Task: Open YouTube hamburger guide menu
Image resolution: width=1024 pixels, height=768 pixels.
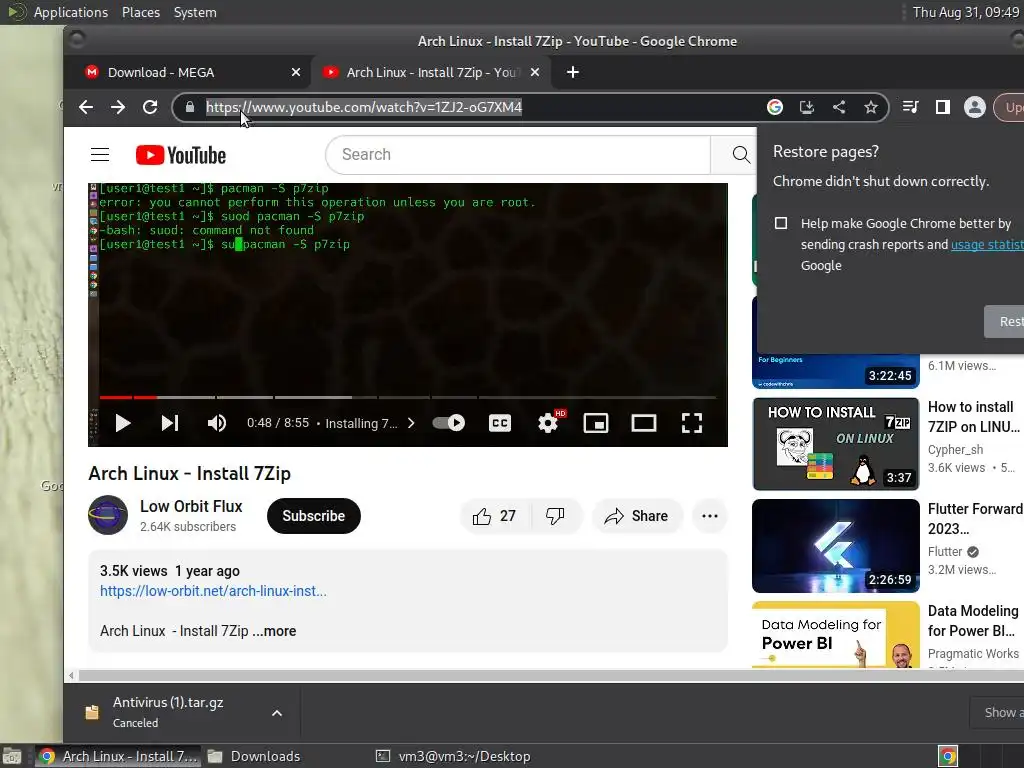Action: click(x=100, y=155)
